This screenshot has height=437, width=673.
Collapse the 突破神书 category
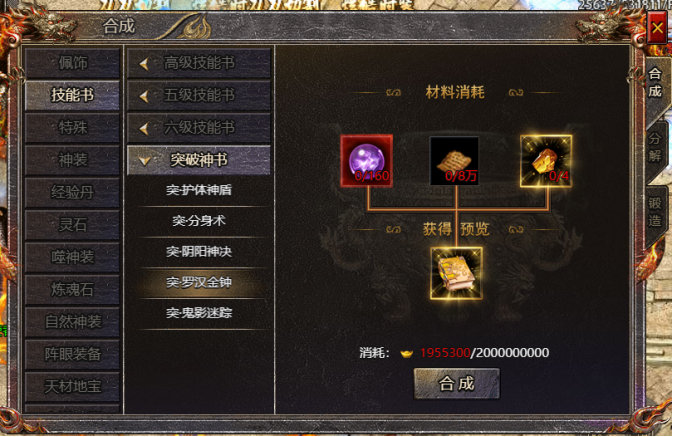click(199, 160)
